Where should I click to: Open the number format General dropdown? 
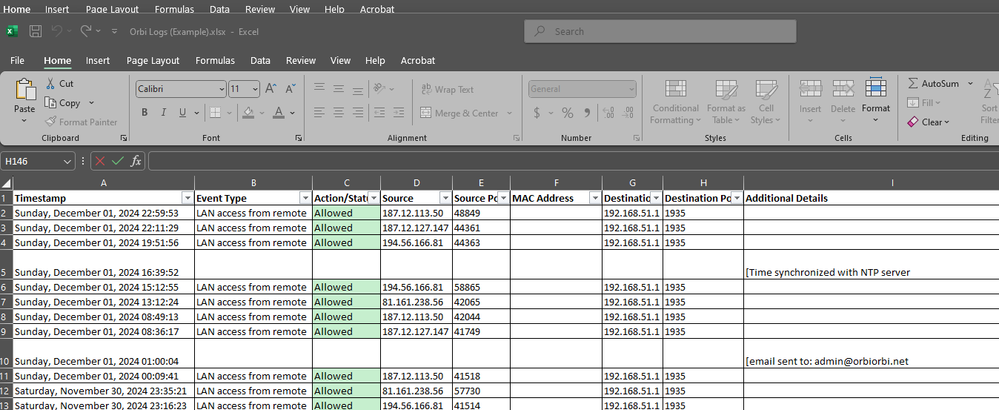coord(631,89)
